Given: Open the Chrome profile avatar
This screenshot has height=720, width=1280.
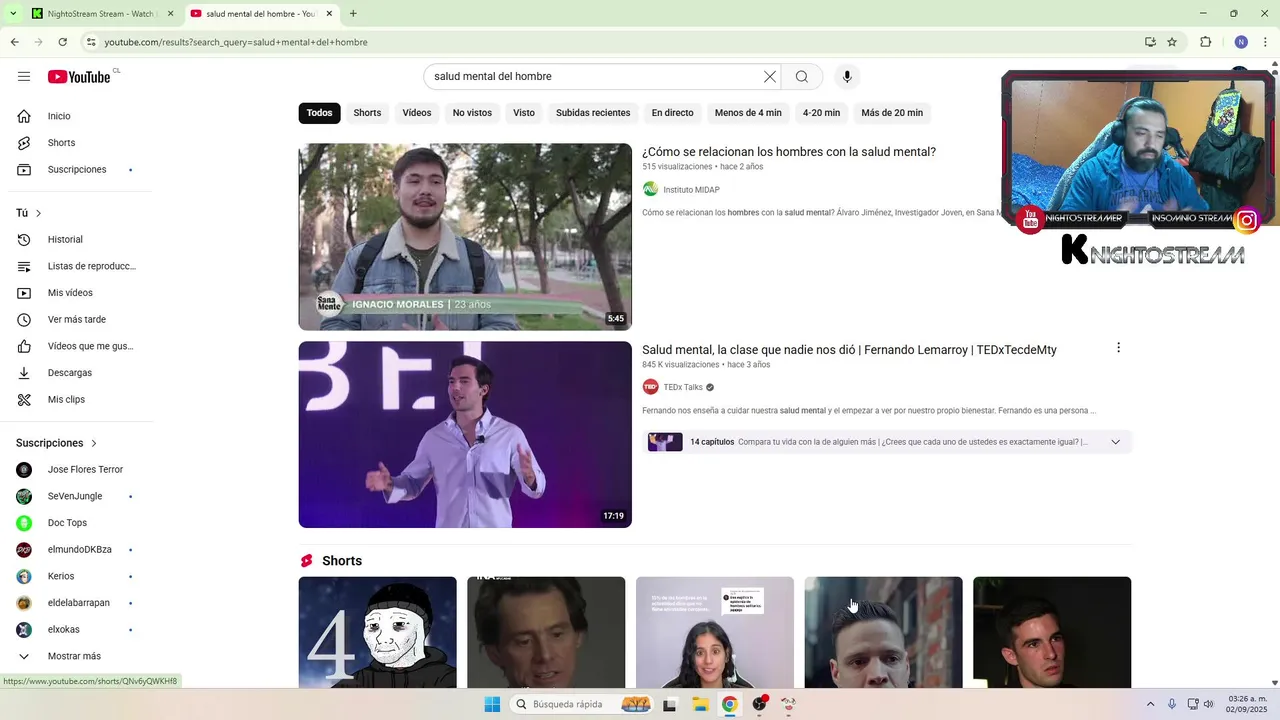Looking at the screenshot, I should click(x=1241, y=42).
